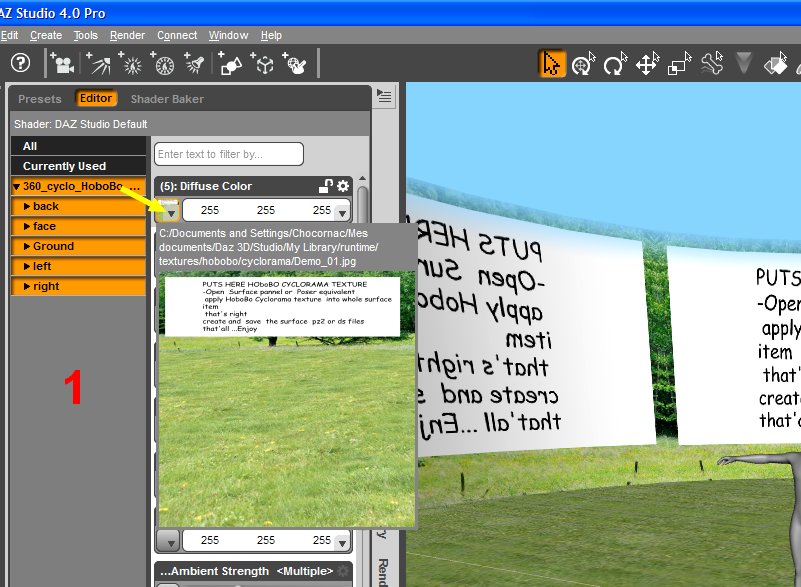Select the Node Selection arrow tool
This screenshot has width=801, height=587.
point(552,64)
